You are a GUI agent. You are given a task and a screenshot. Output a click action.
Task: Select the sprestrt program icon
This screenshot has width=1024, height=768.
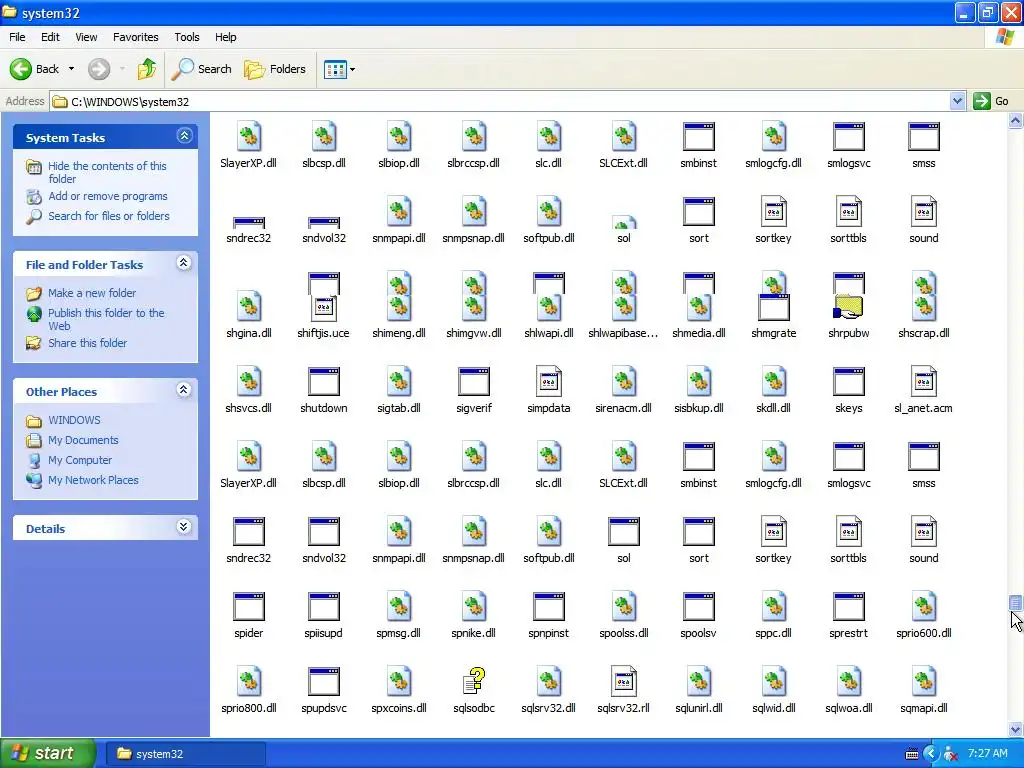(x=849, y=607)
